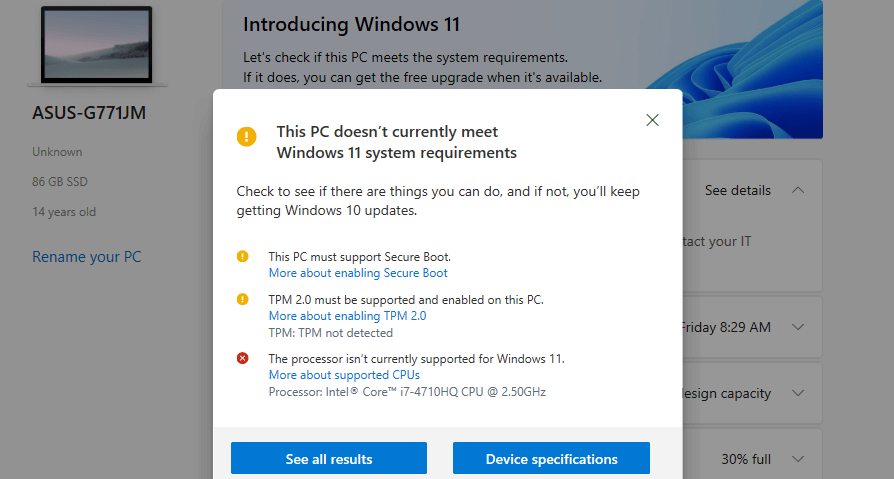The width and height of the screenshot is (894, 479).
Task: Expand the 30% full storage section
Action: tap(798, 458)
